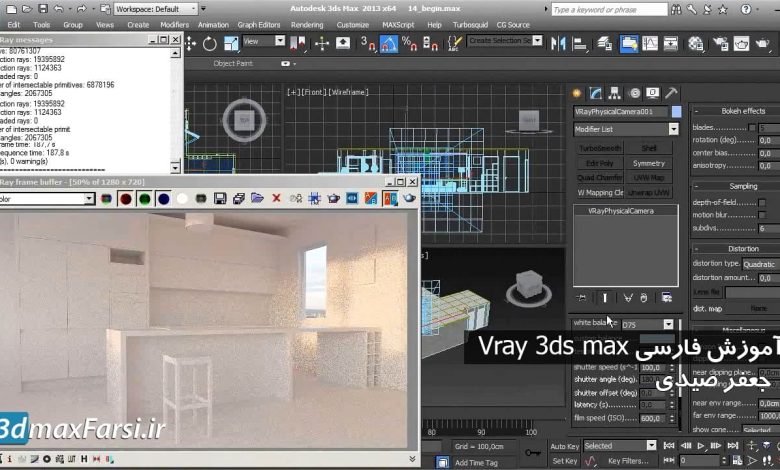The width and height of the screenshot is (780, 470).
Task: Collapse the Distortion rollout
Action: (x=696, y=249)
